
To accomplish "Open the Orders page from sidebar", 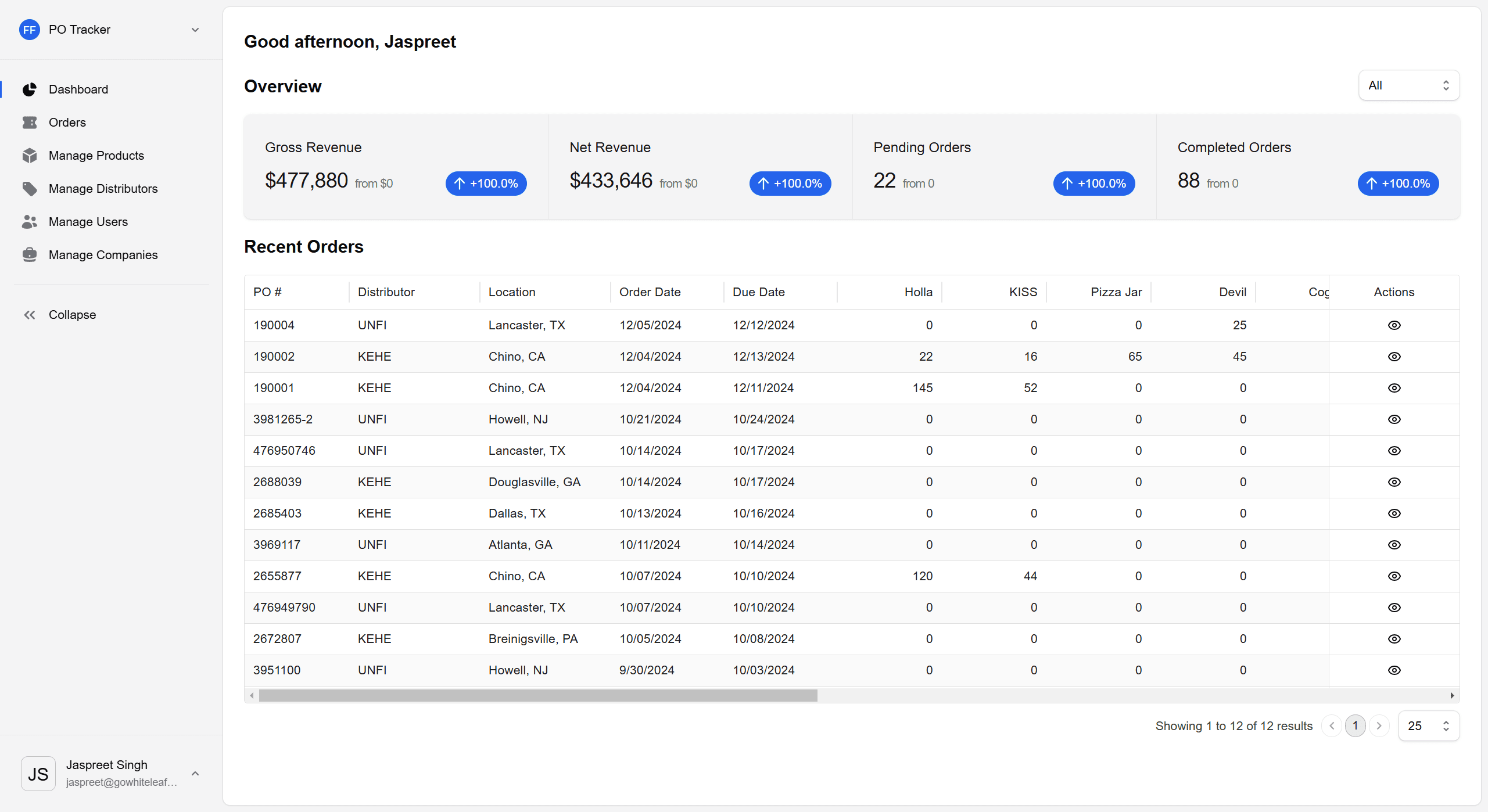I will click(67, 123).
